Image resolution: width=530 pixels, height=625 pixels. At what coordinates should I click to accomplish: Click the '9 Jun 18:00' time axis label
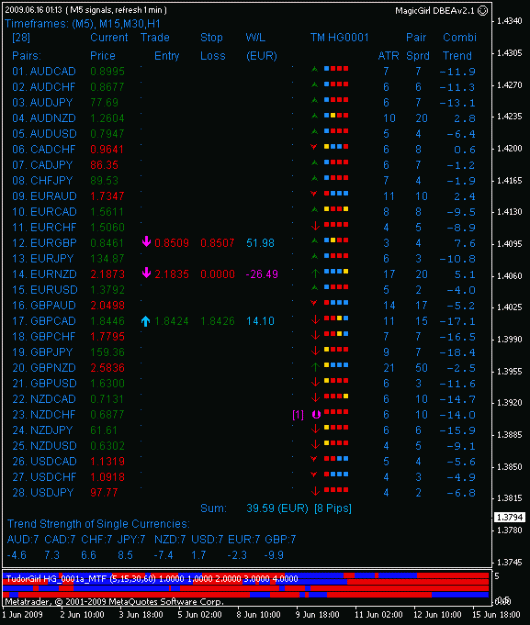coord(317,615)
